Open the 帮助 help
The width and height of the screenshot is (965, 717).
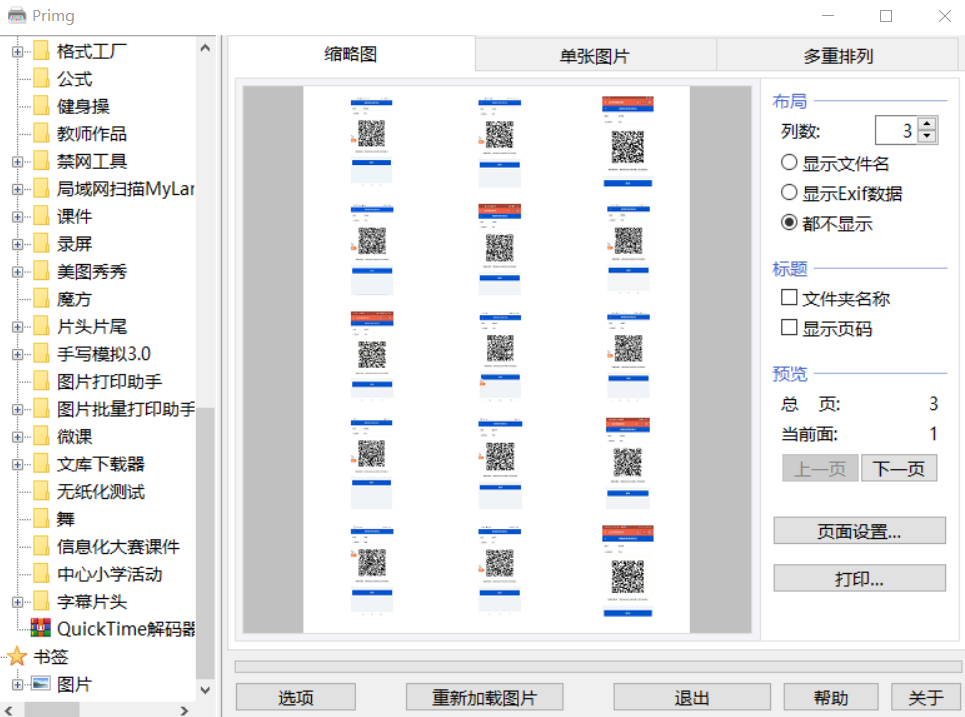[831, 697]
